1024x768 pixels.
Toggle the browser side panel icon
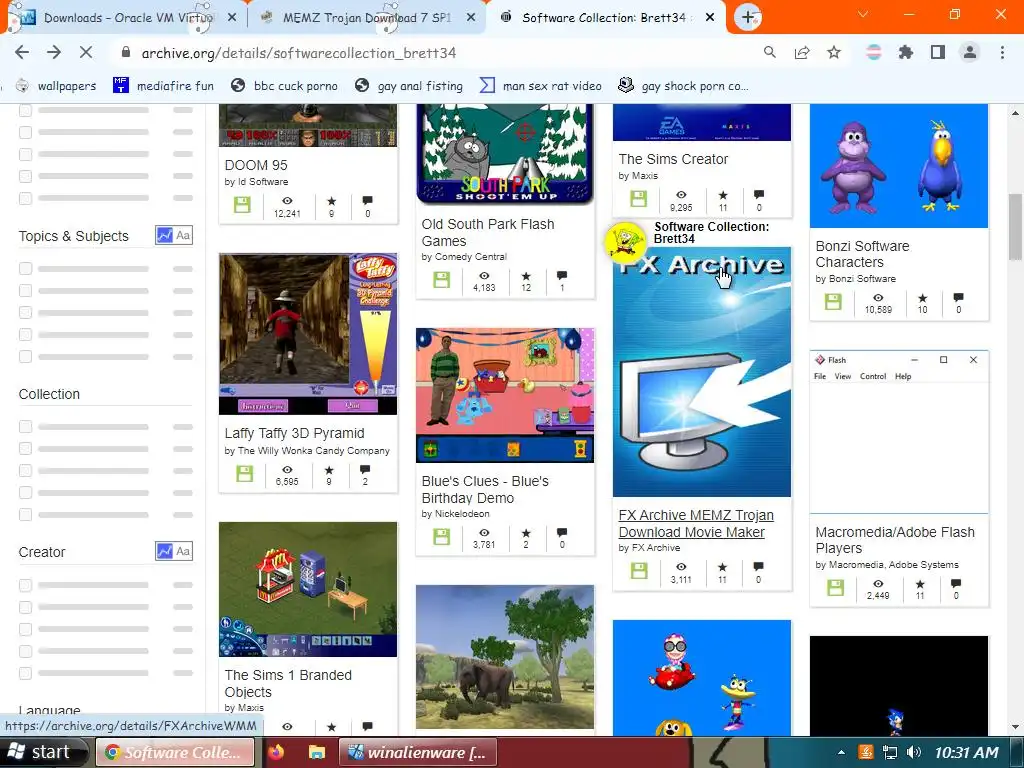pos(938,52)
